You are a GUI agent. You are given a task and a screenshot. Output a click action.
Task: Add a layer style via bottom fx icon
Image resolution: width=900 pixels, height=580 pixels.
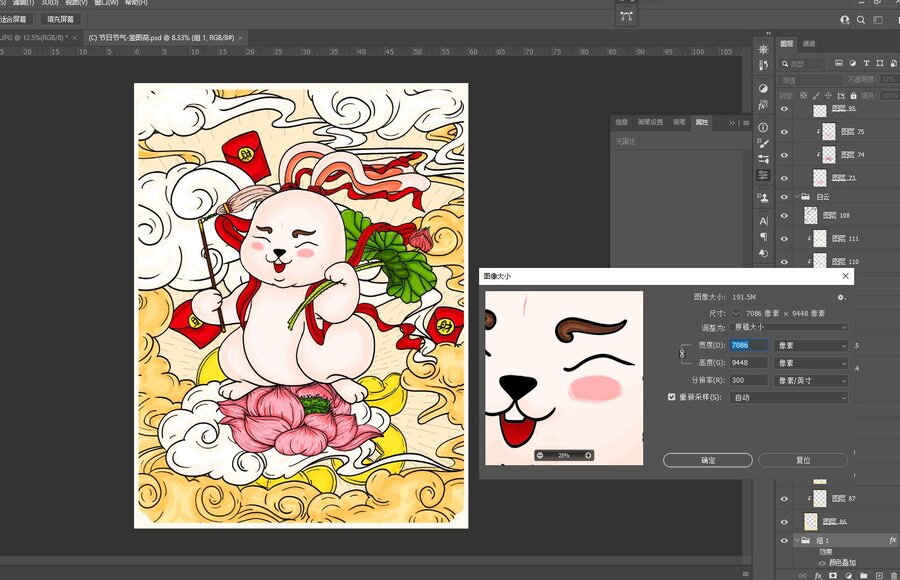click(818, 575)
